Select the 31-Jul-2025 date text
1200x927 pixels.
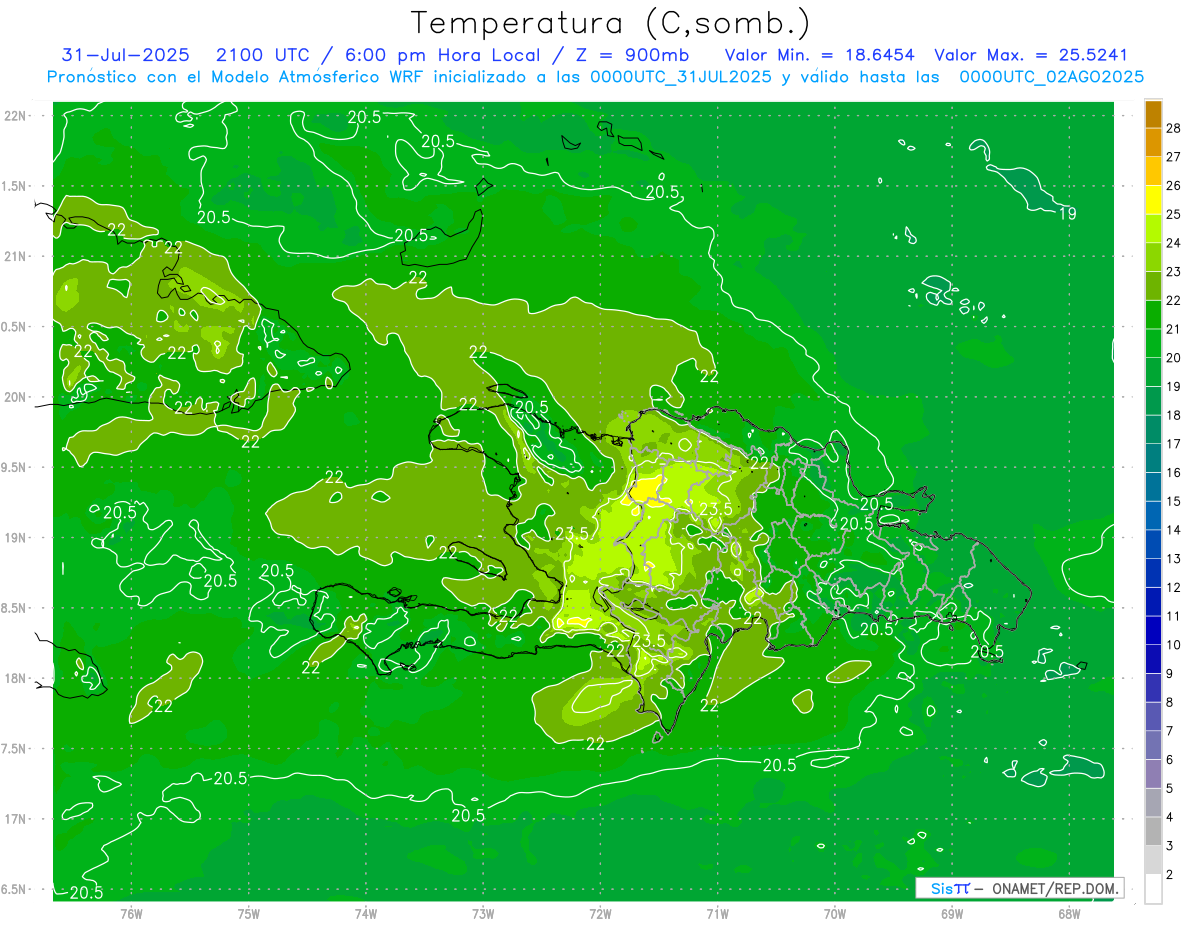tap(125, 55)
